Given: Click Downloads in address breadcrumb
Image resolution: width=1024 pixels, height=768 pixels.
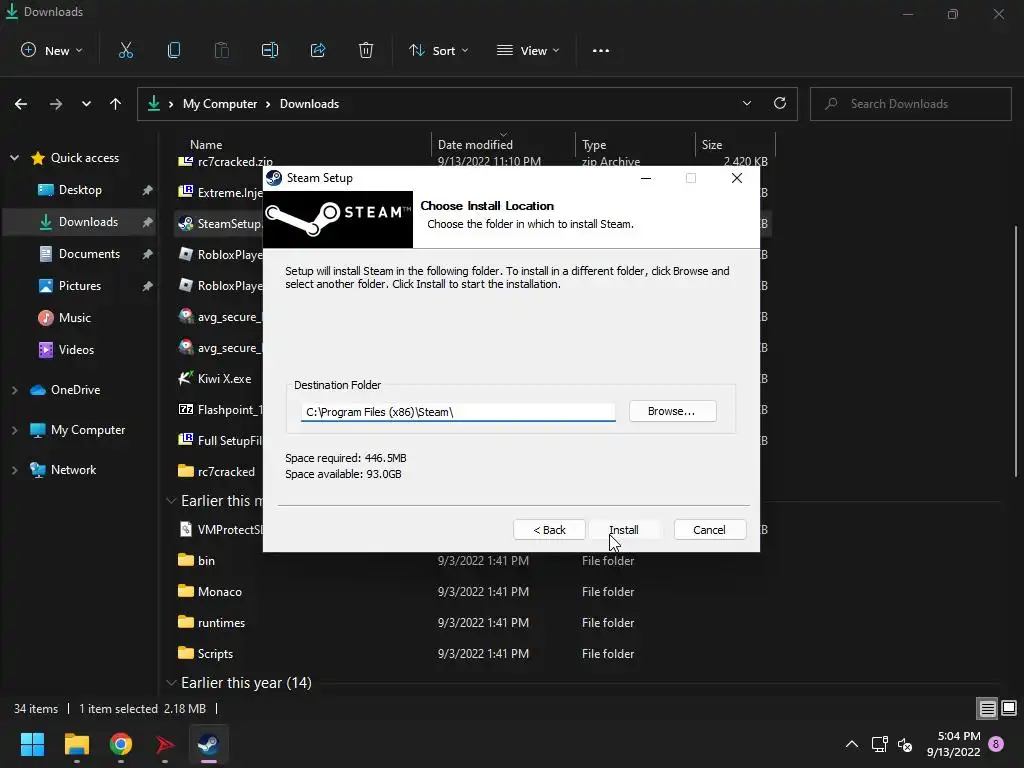Looking at the screenshot, I should click(x=310, y=104).
